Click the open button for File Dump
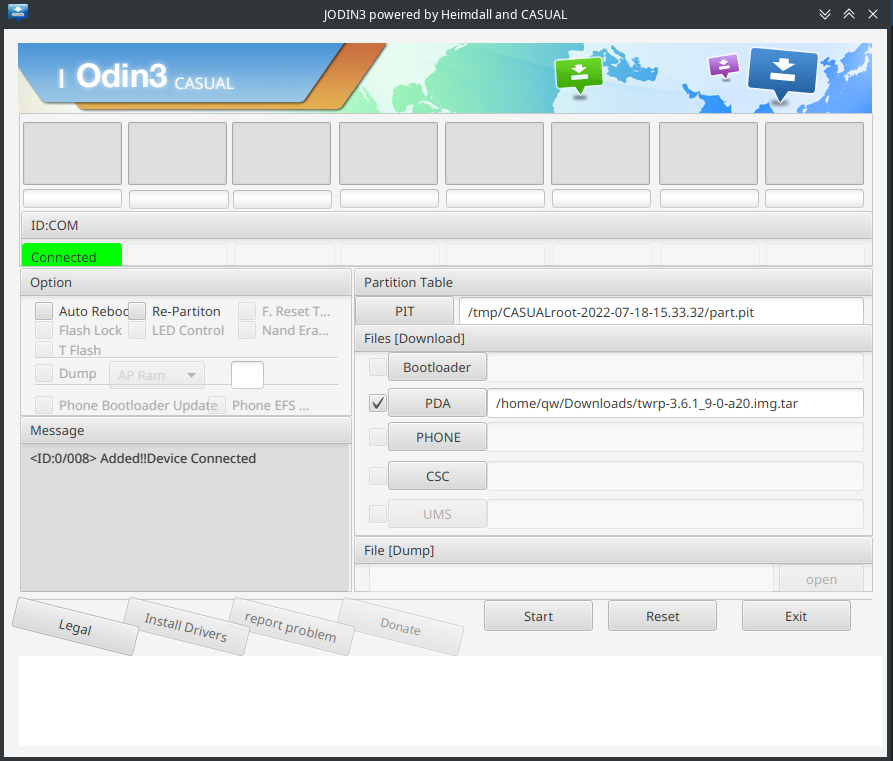893x761 pixels. [x=821, y=579]
